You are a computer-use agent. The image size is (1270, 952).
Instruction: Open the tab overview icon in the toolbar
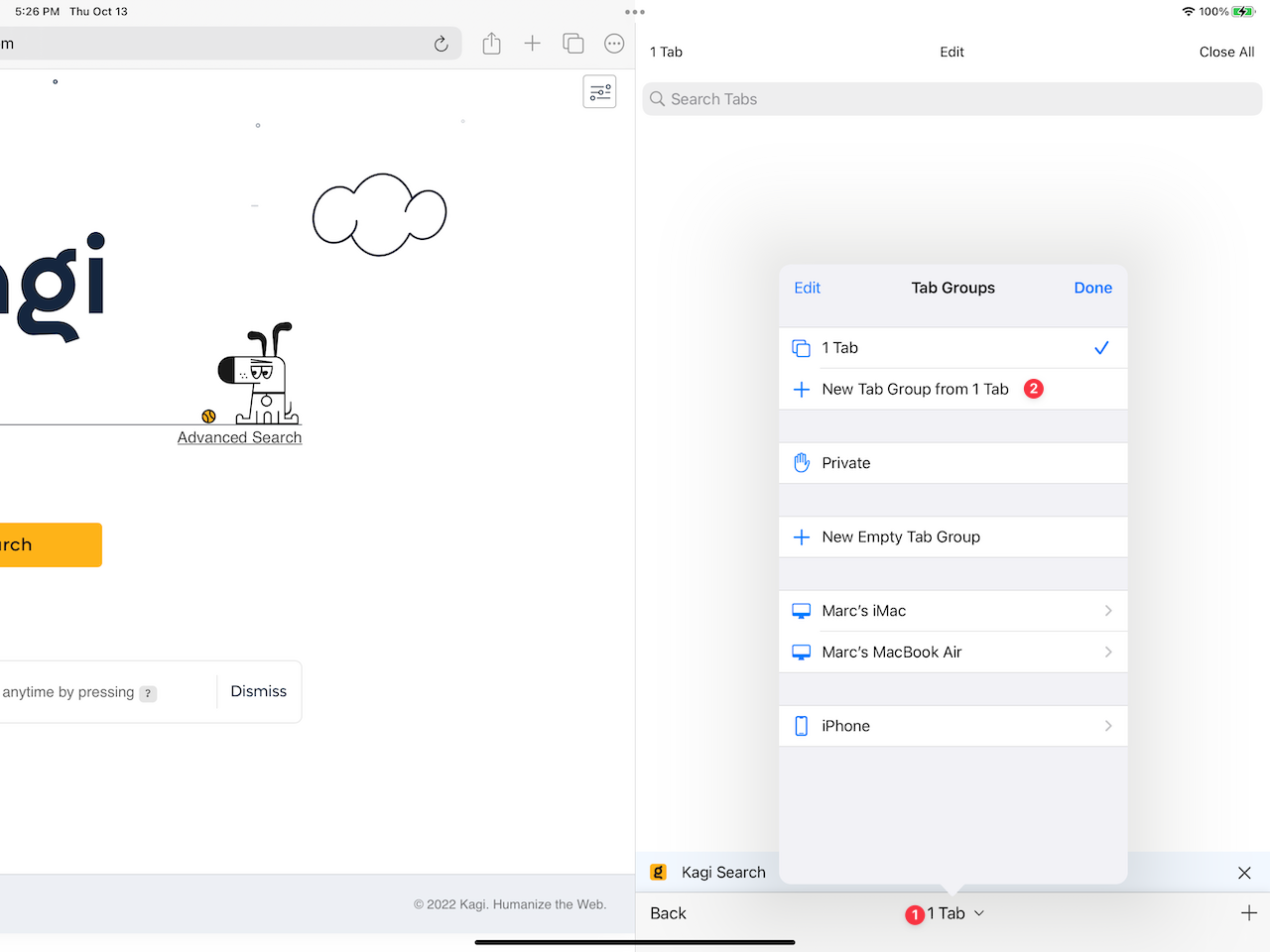pos(573,43)
